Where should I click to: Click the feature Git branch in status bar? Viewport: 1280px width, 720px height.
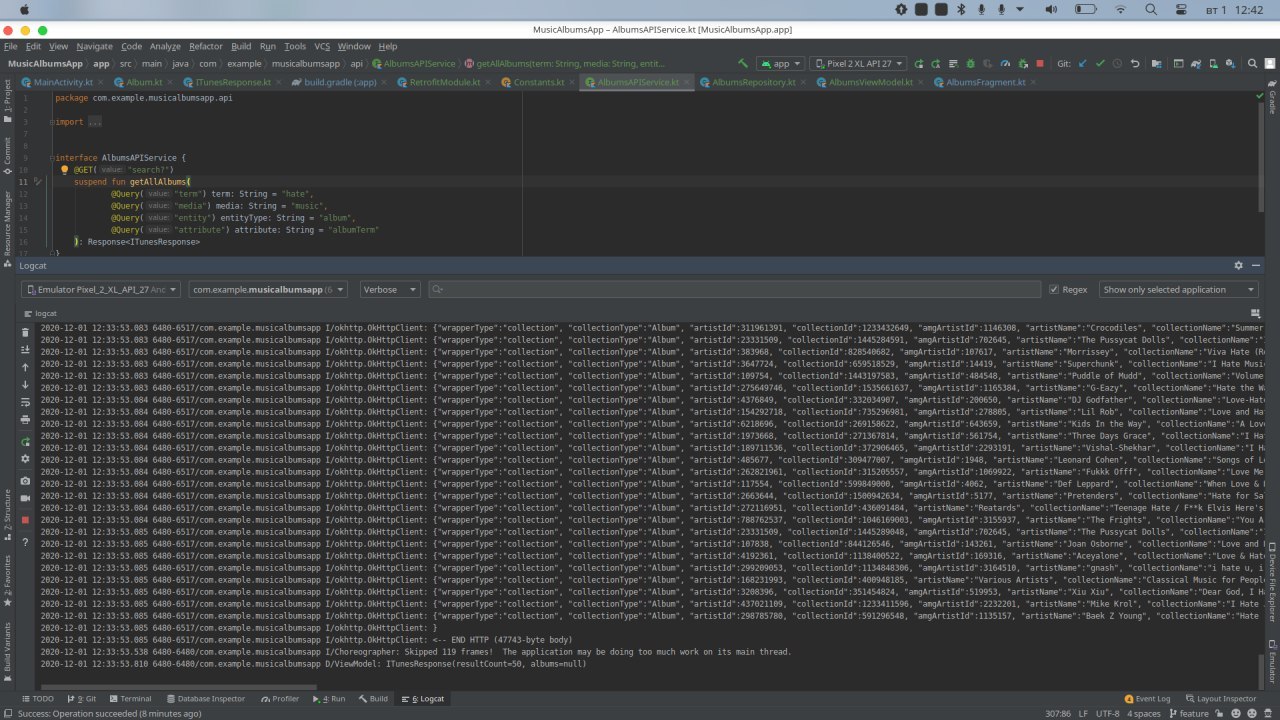pos(1188,714)
